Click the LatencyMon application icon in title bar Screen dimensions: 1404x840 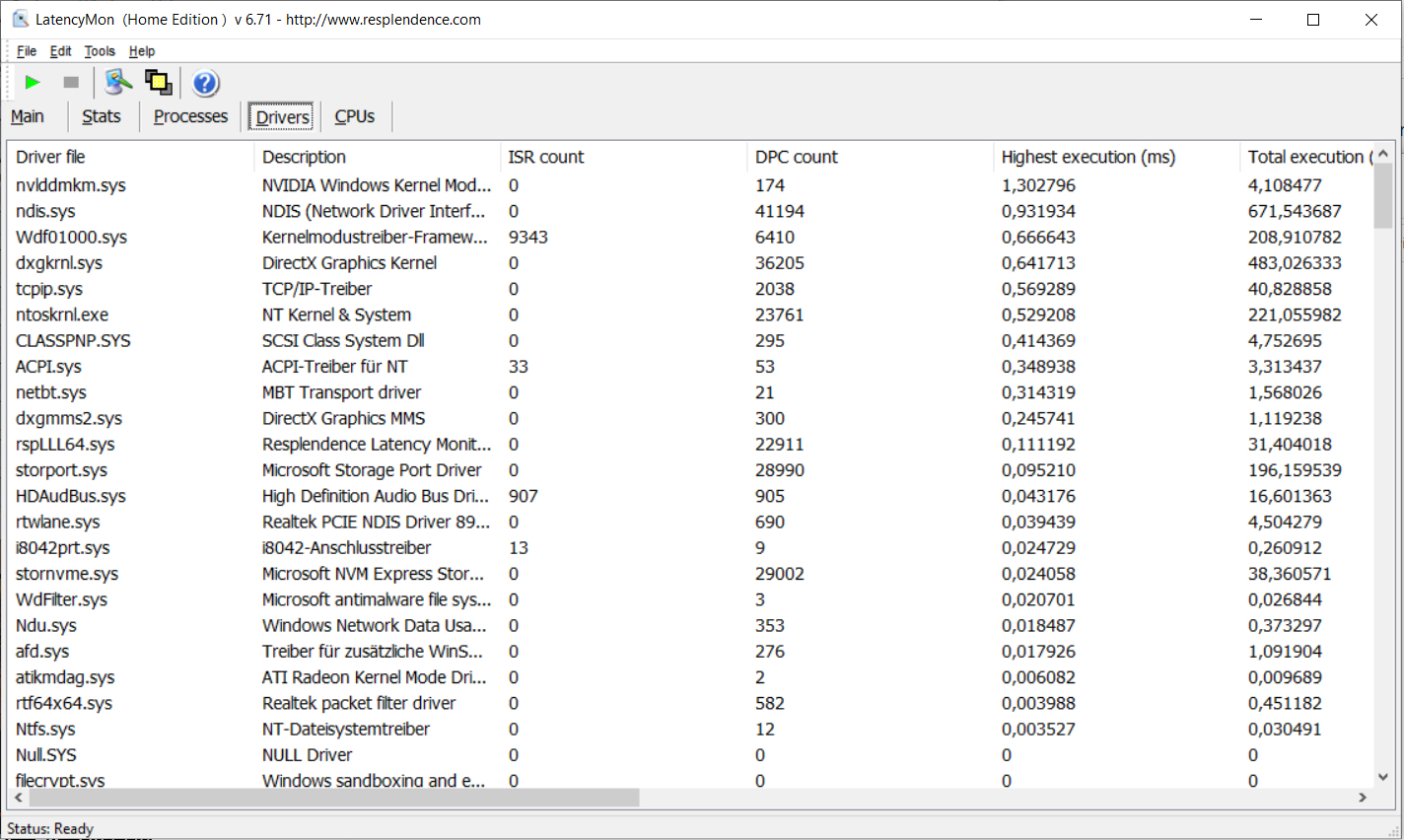click(x=20, y=19)
